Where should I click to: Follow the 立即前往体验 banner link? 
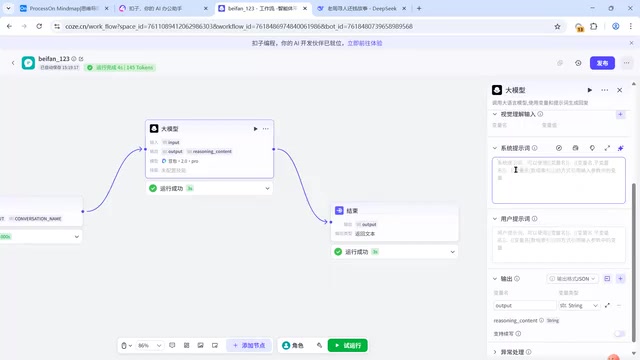click(364, 43)
